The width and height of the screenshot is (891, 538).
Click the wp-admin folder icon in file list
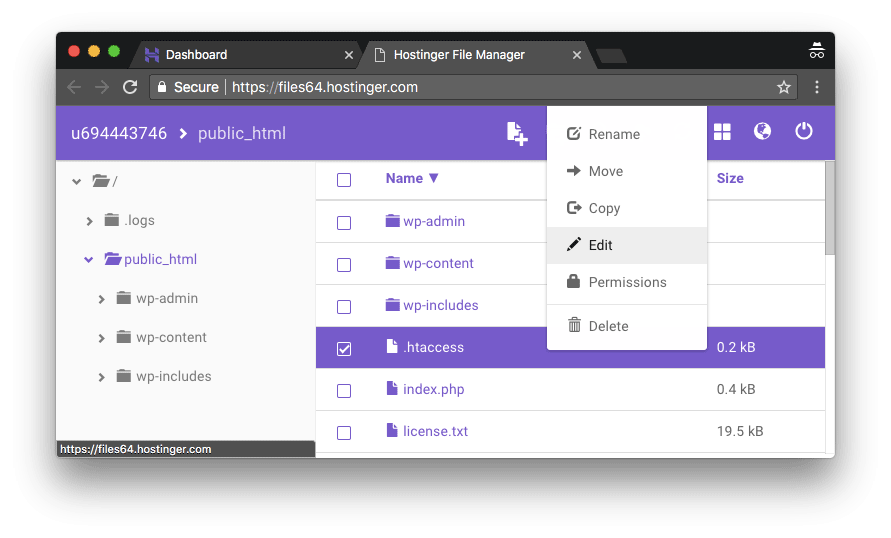pos(393,220)
